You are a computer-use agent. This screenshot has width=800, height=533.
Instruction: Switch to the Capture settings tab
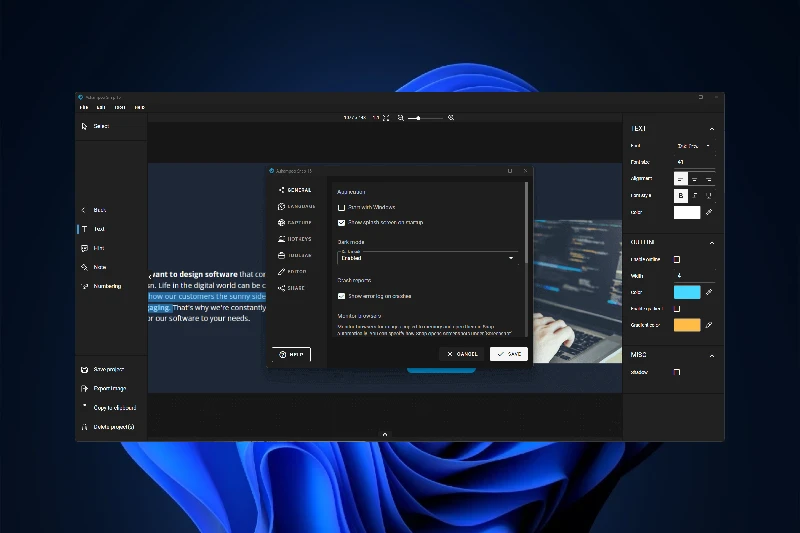[294, 222]
